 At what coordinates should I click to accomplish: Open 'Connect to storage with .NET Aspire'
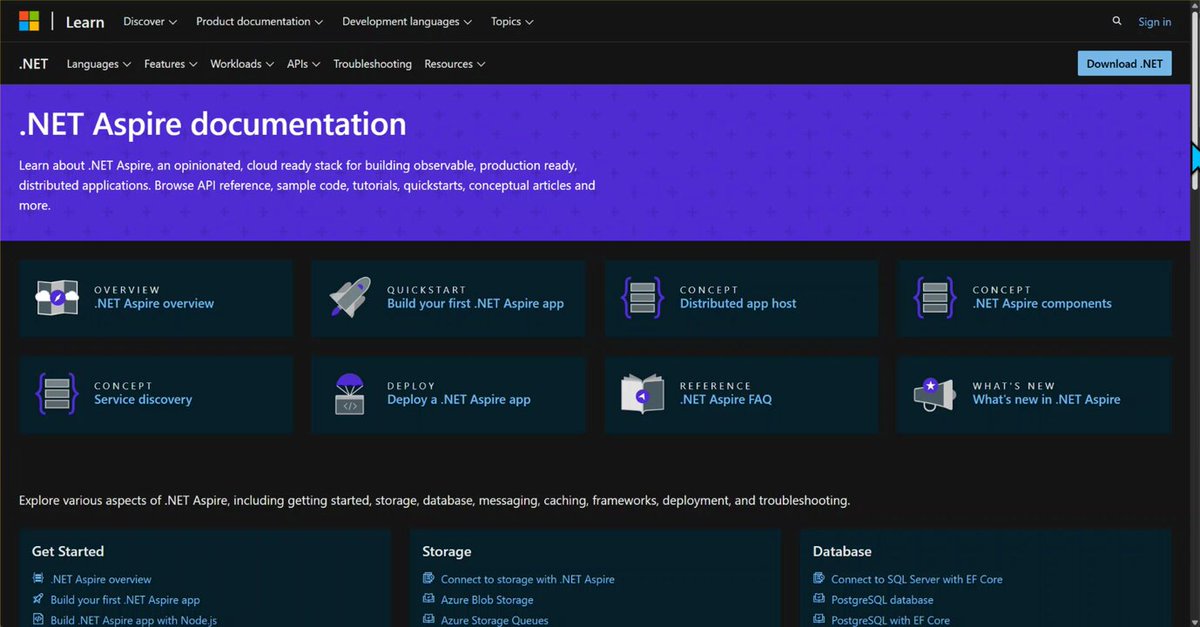point(528,579)
